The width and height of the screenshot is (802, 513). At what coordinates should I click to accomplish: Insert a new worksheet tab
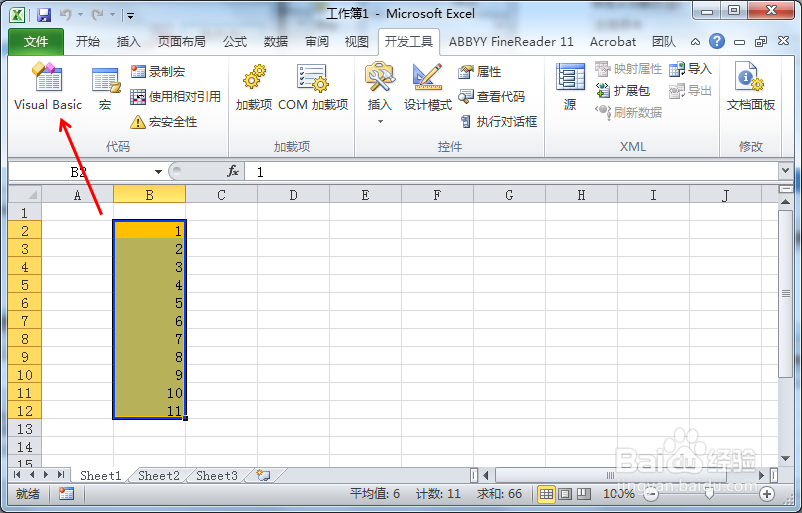(263, 476)
